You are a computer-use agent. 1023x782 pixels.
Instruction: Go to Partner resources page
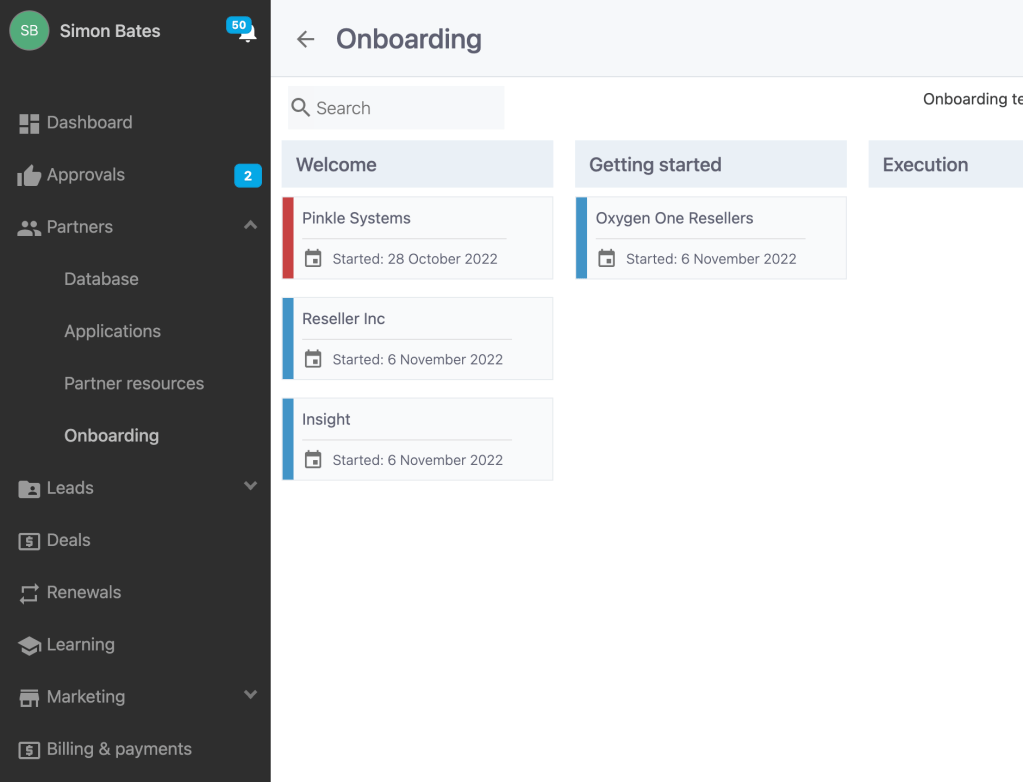pyautogui.click(x=134, y=383)
